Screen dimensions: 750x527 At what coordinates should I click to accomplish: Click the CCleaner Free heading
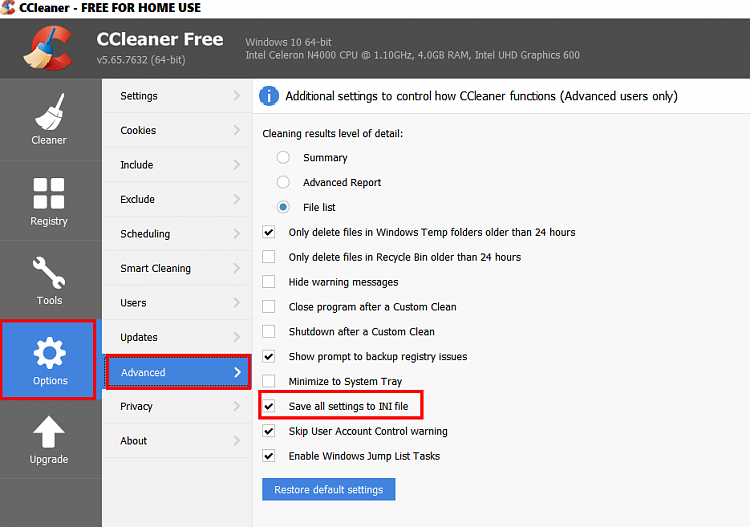click(160, 39)
